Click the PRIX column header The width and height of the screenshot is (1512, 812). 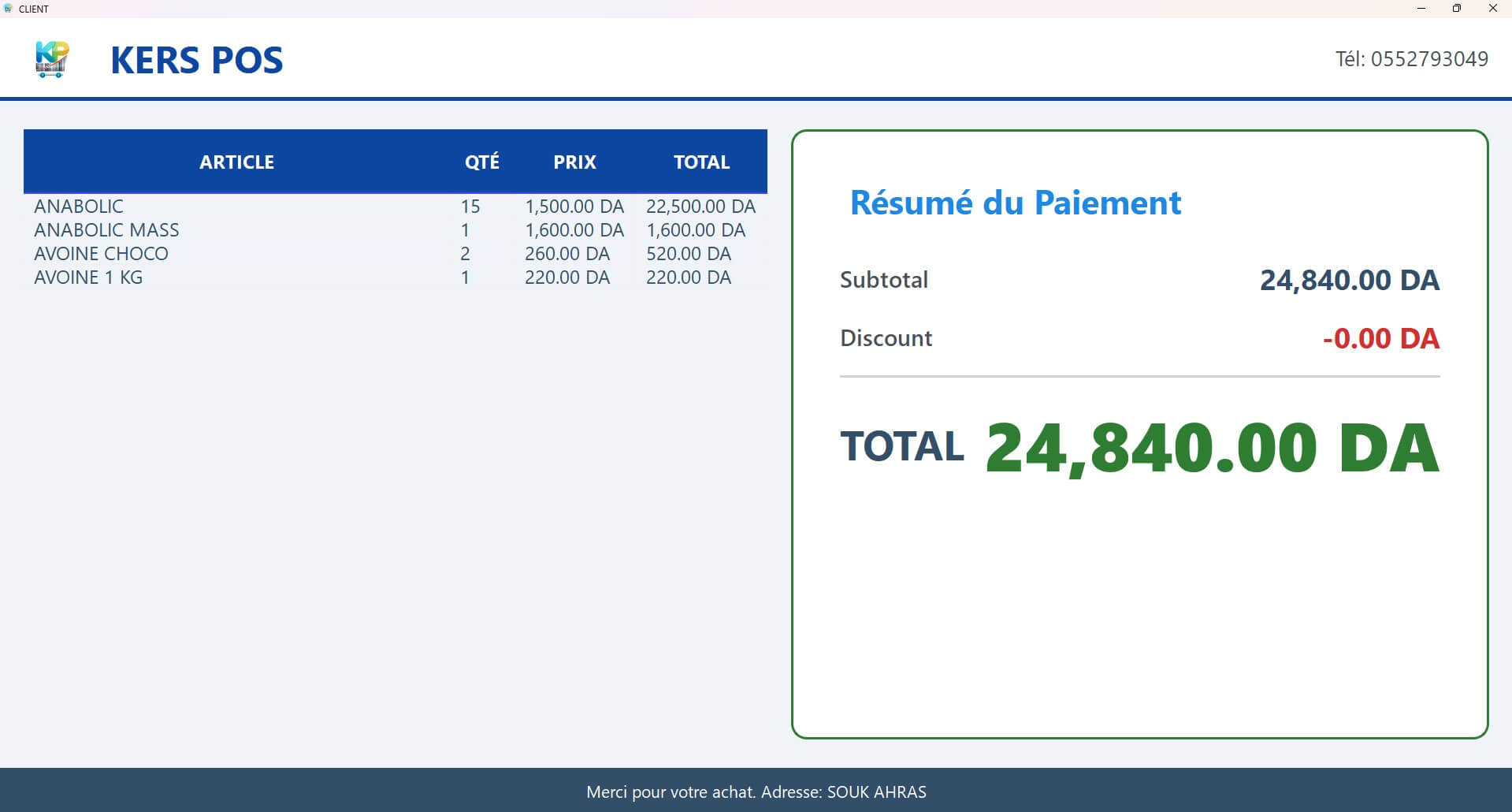(x=574, y=162)
